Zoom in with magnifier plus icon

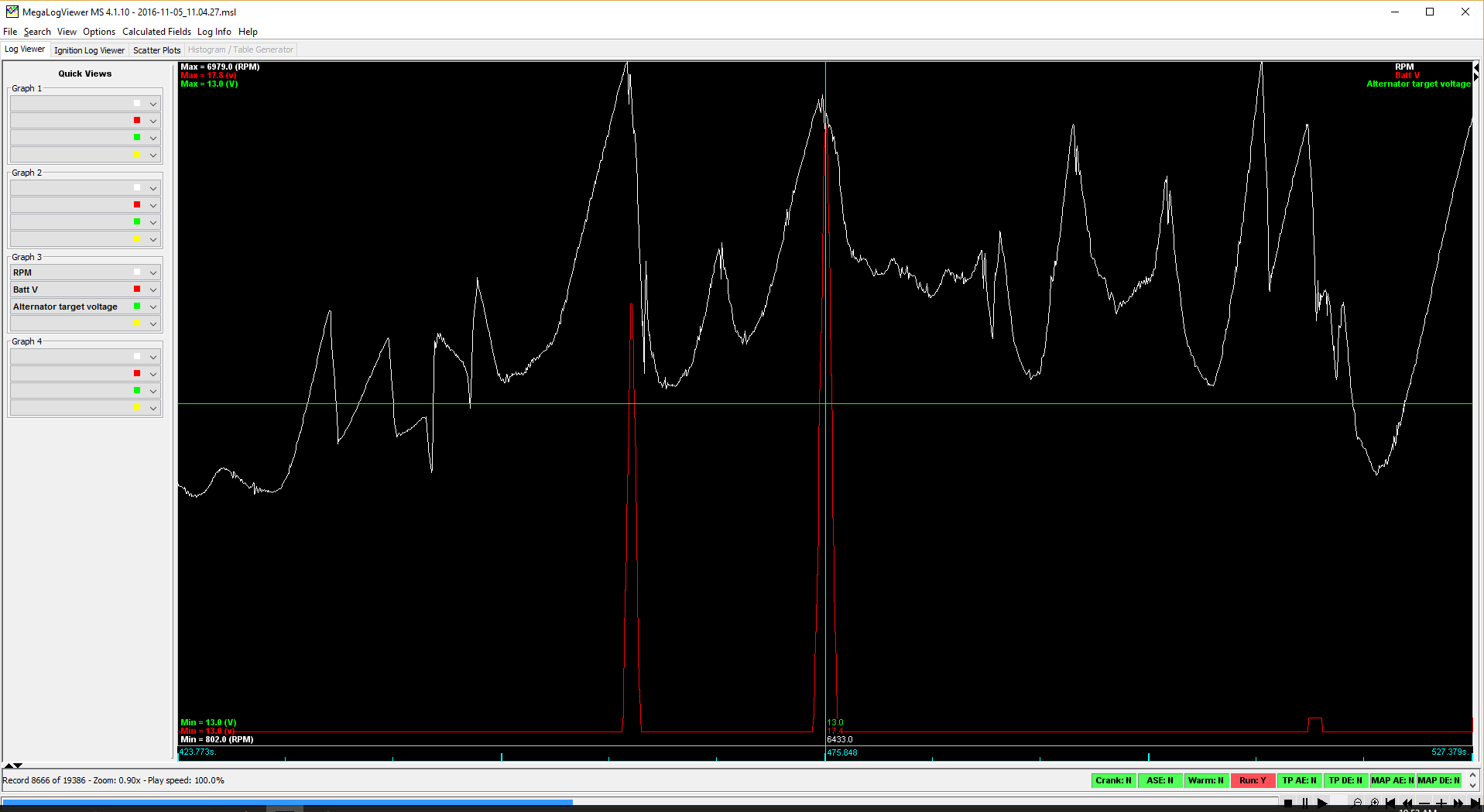tap(1375, 803)
